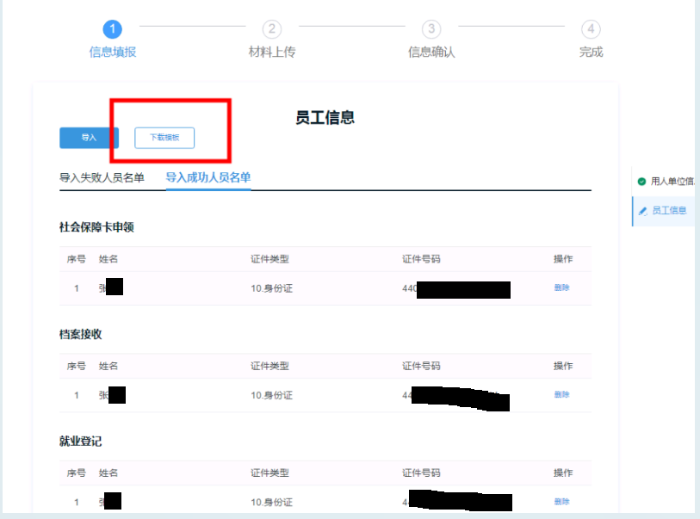Screen dimensions: 700x519
Task: Switch to 导入失败人员名单 tab
Action: (102, 178)
